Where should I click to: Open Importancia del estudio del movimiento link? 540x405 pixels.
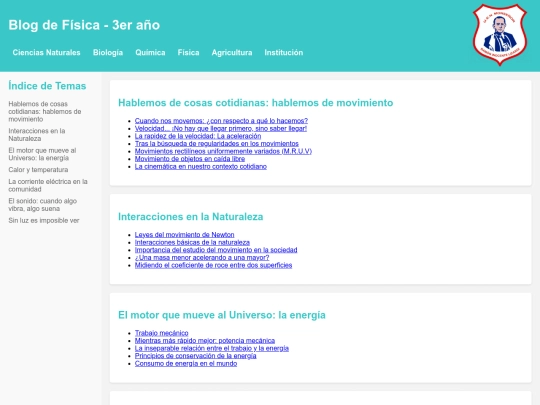216,250
